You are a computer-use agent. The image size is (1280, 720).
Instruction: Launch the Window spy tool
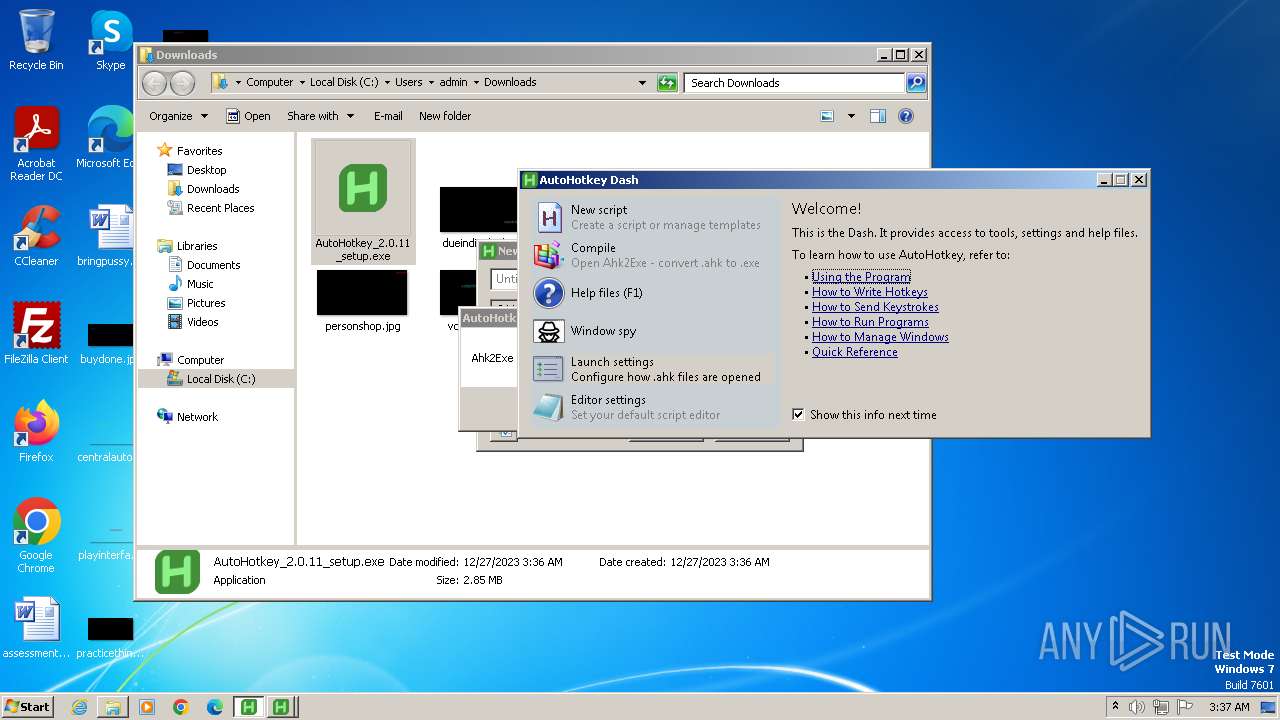653,331
